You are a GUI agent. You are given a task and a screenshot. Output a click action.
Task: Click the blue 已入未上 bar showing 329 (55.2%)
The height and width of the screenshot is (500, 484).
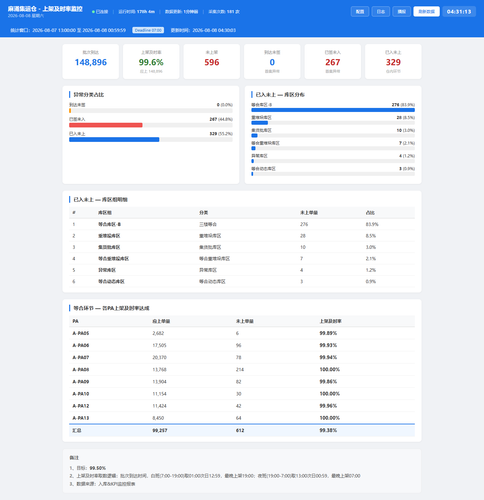[114, 140]
